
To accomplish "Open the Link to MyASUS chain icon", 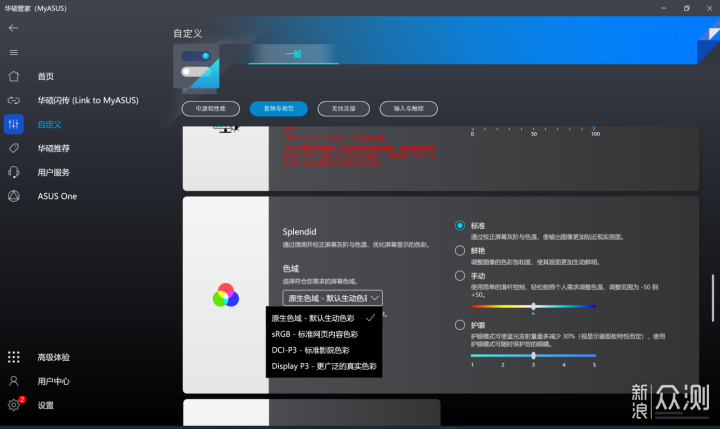I will pos(14,100).
